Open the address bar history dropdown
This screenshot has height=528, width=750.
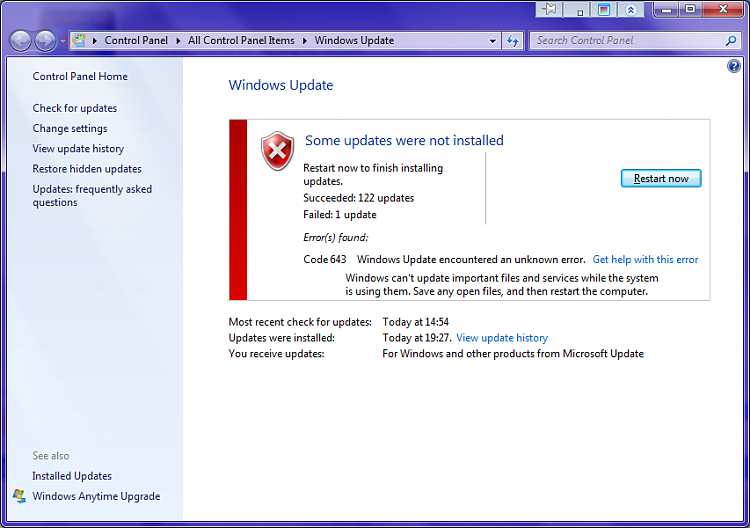(493, 41)
